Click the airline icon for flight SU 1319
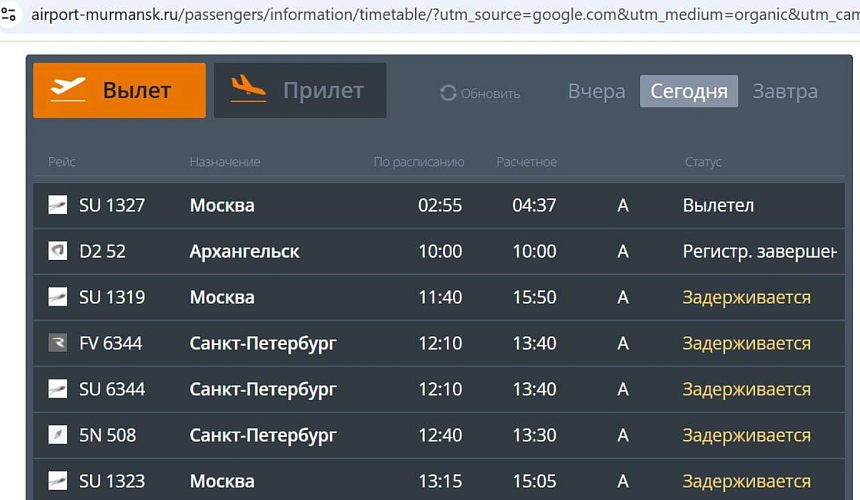This screenshot has width=860, height=500. click(x=58, y=297)
